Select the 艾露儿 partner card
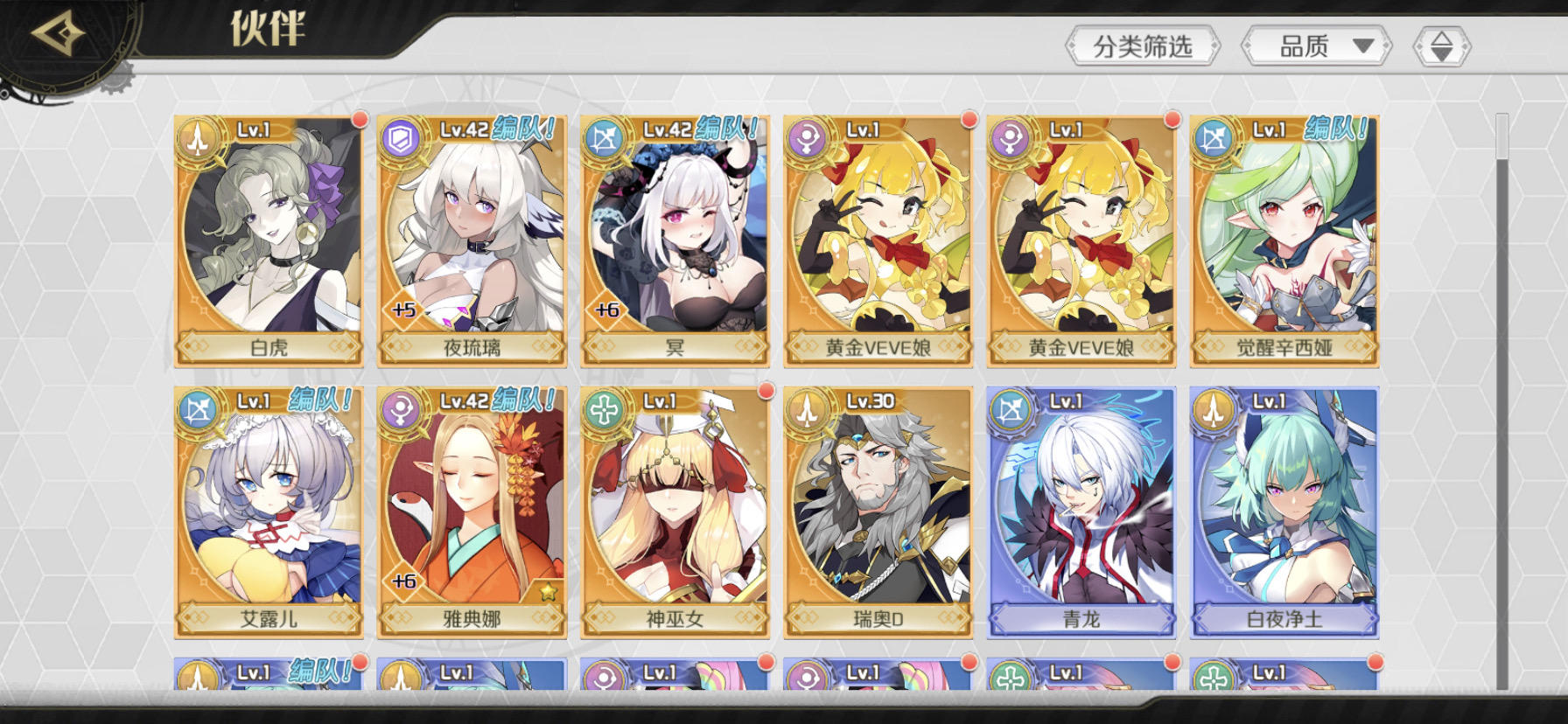This screenshot has height=724, width=1568. point(269,512)
